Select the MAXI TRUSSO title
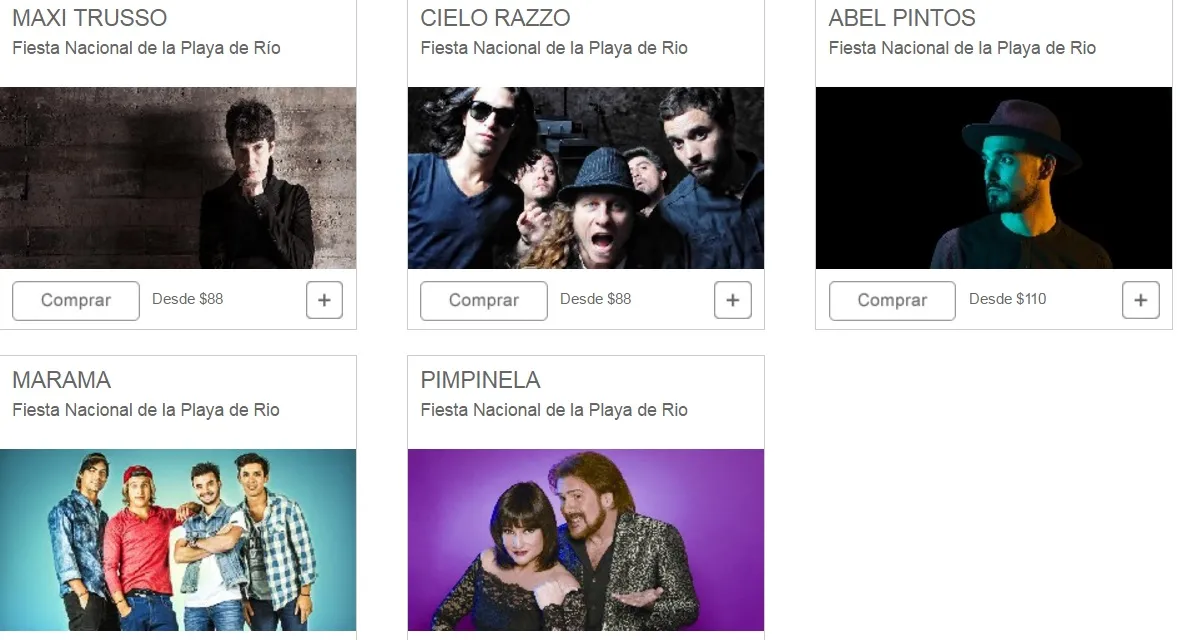The height and width of the screenshot is (640, 1184). coord(90,18)
